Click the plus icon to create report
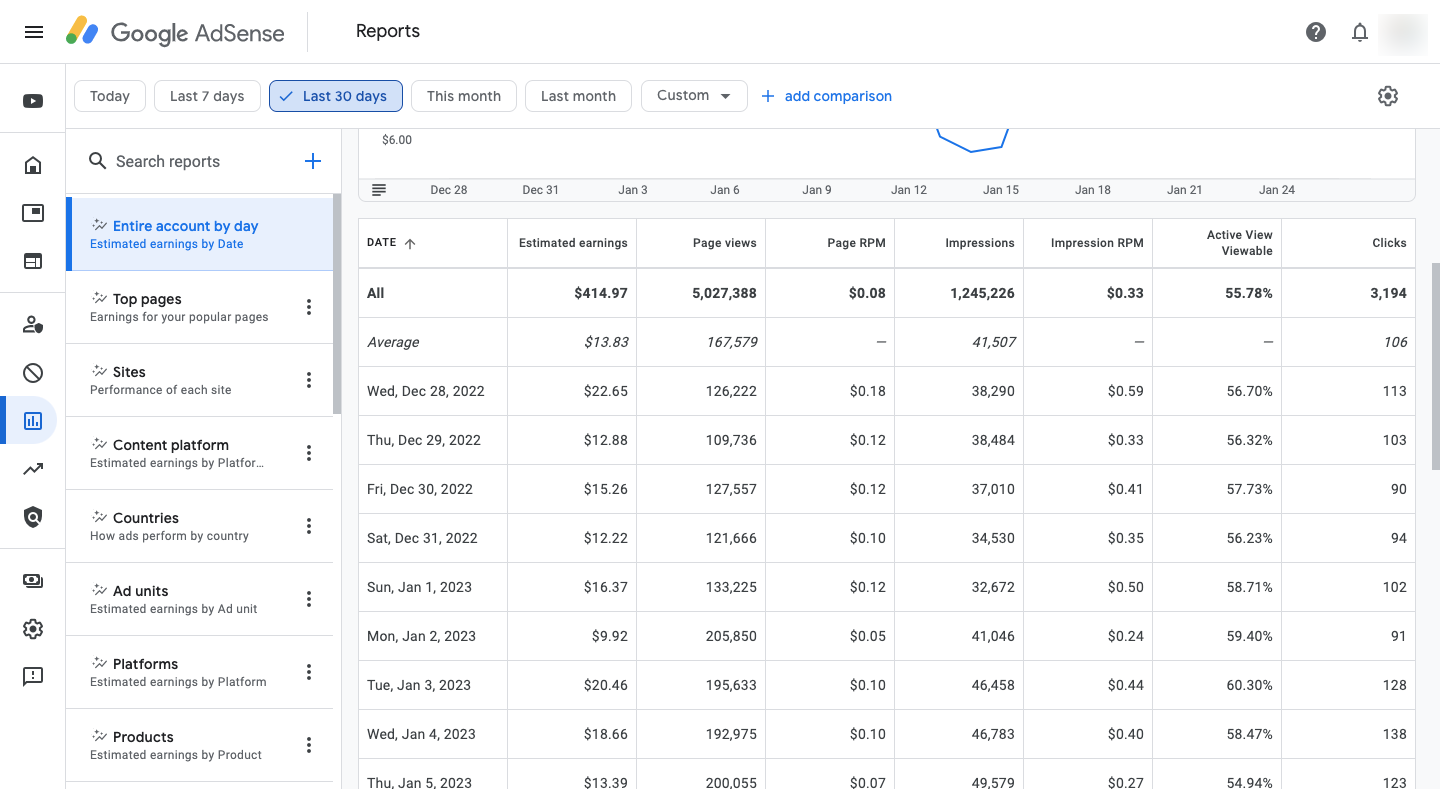The image size is (1440, 789). [313, 161]
